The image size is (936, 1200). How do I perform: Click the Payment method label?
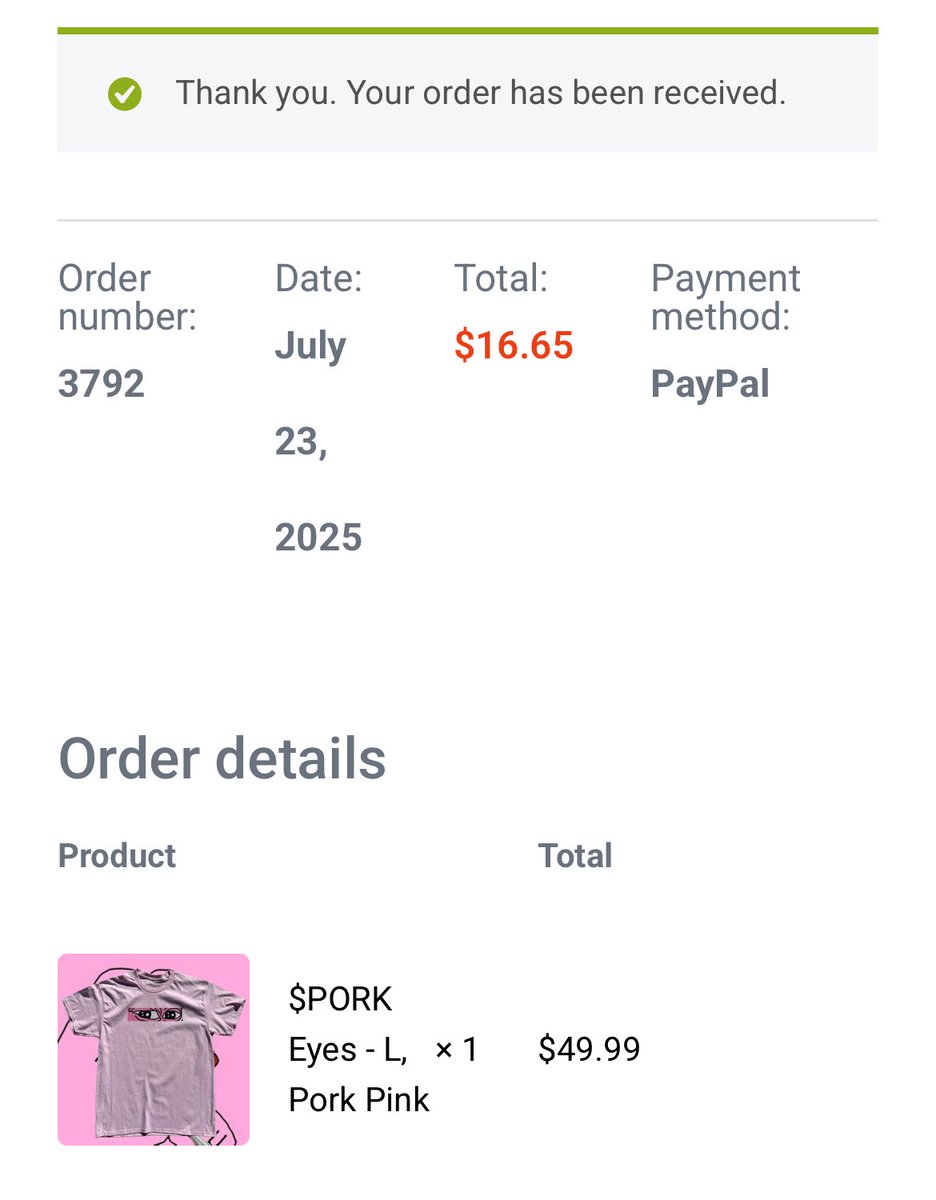(726, 298)
